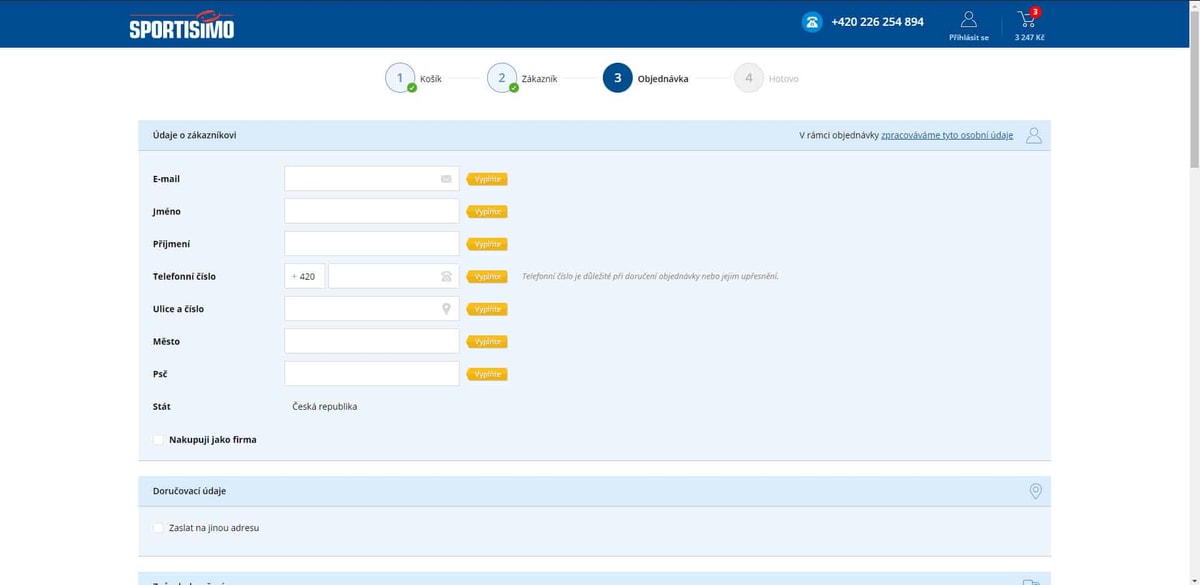
Task: Return to step 2 Zákazník
Action: [502, 78]
